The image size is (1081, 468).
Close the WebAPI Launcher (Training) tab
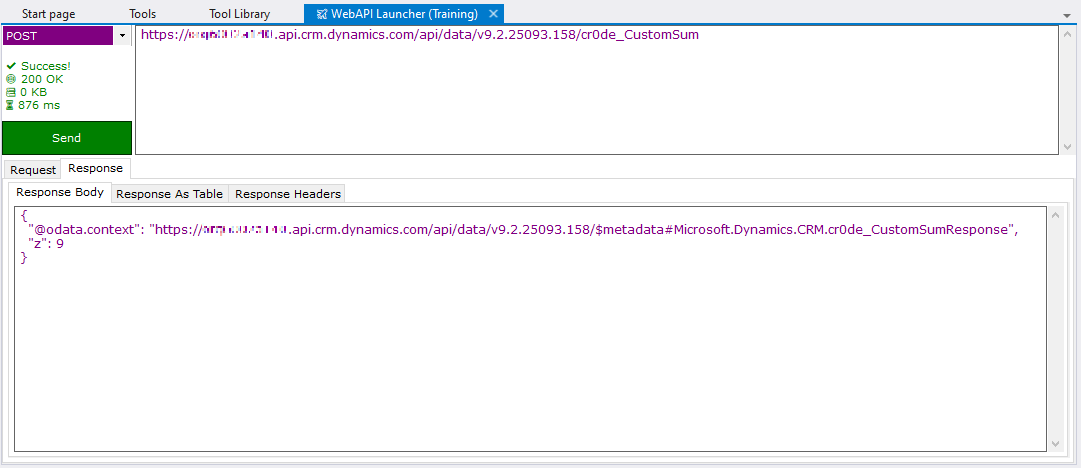pyautogui.click(x=493, y=14)
